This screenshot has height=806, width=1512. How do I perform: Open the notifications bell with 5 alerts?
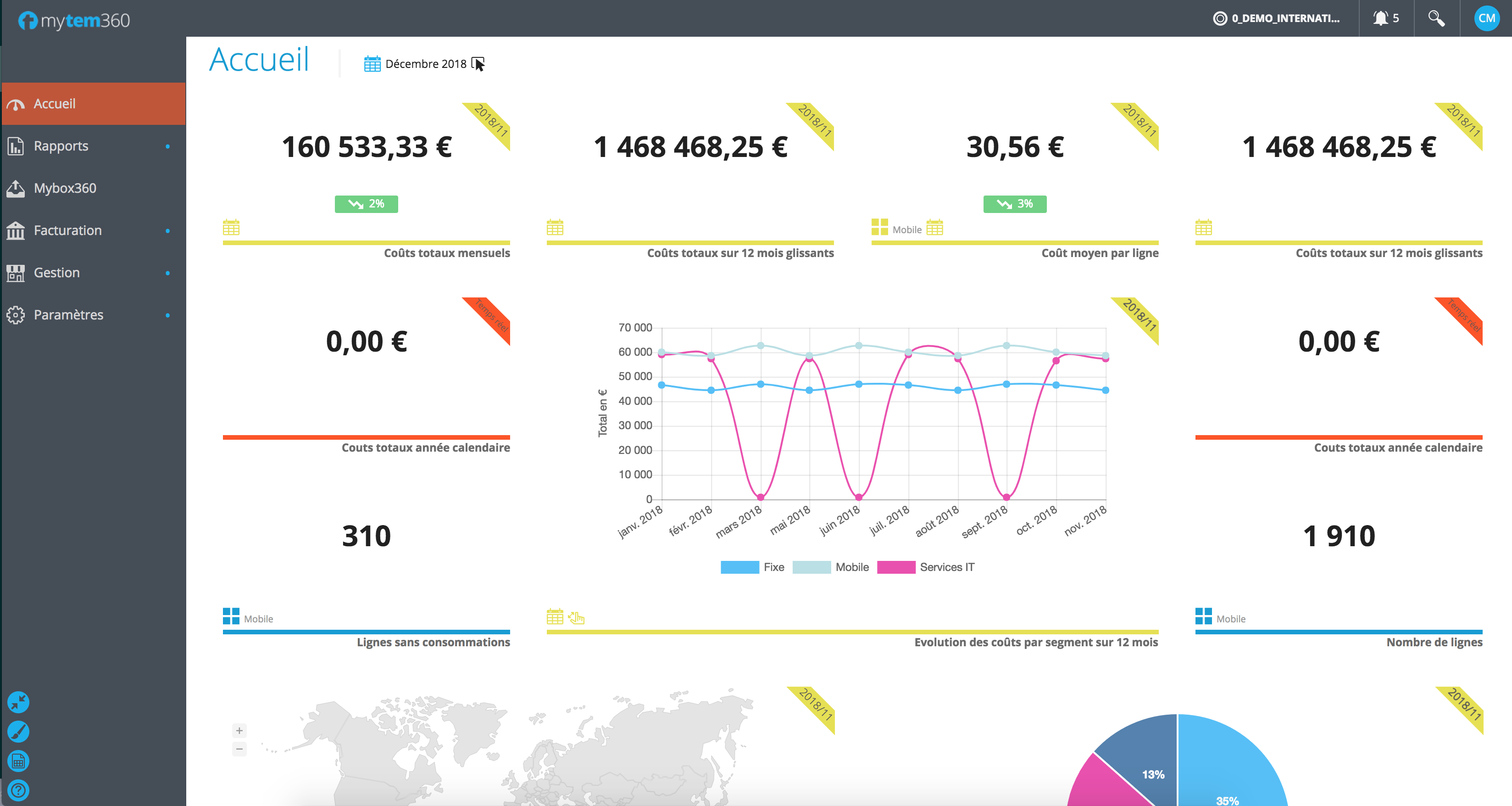(1386, 18)
